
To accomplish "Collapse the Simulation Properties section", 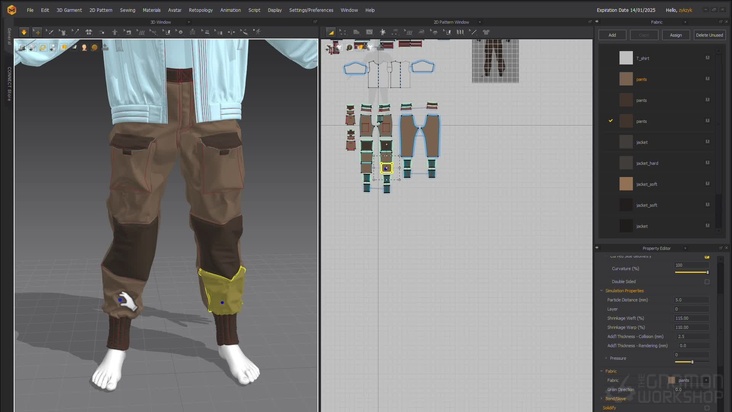I will pos(602,291).
